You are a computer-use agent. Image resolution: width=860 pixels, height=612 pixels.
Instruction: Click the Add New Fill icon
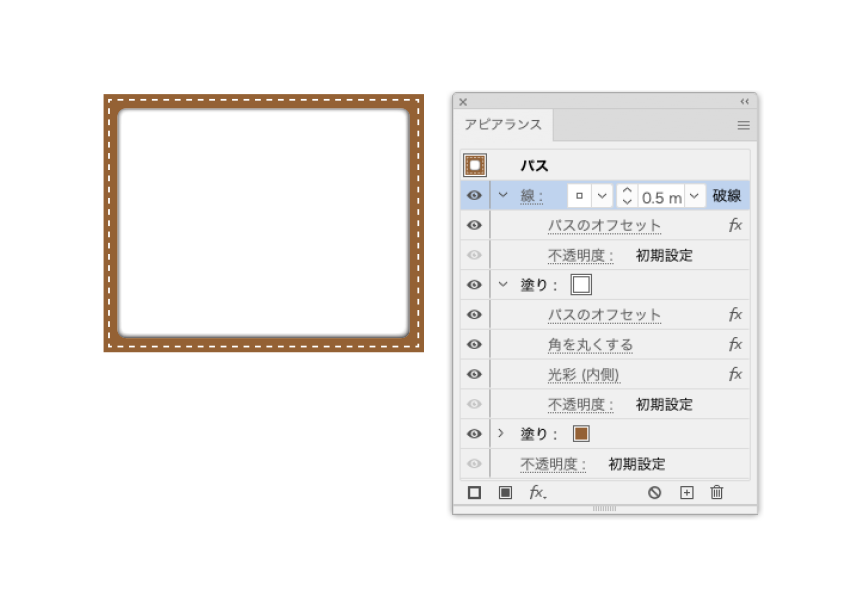(x=505, y=493)
